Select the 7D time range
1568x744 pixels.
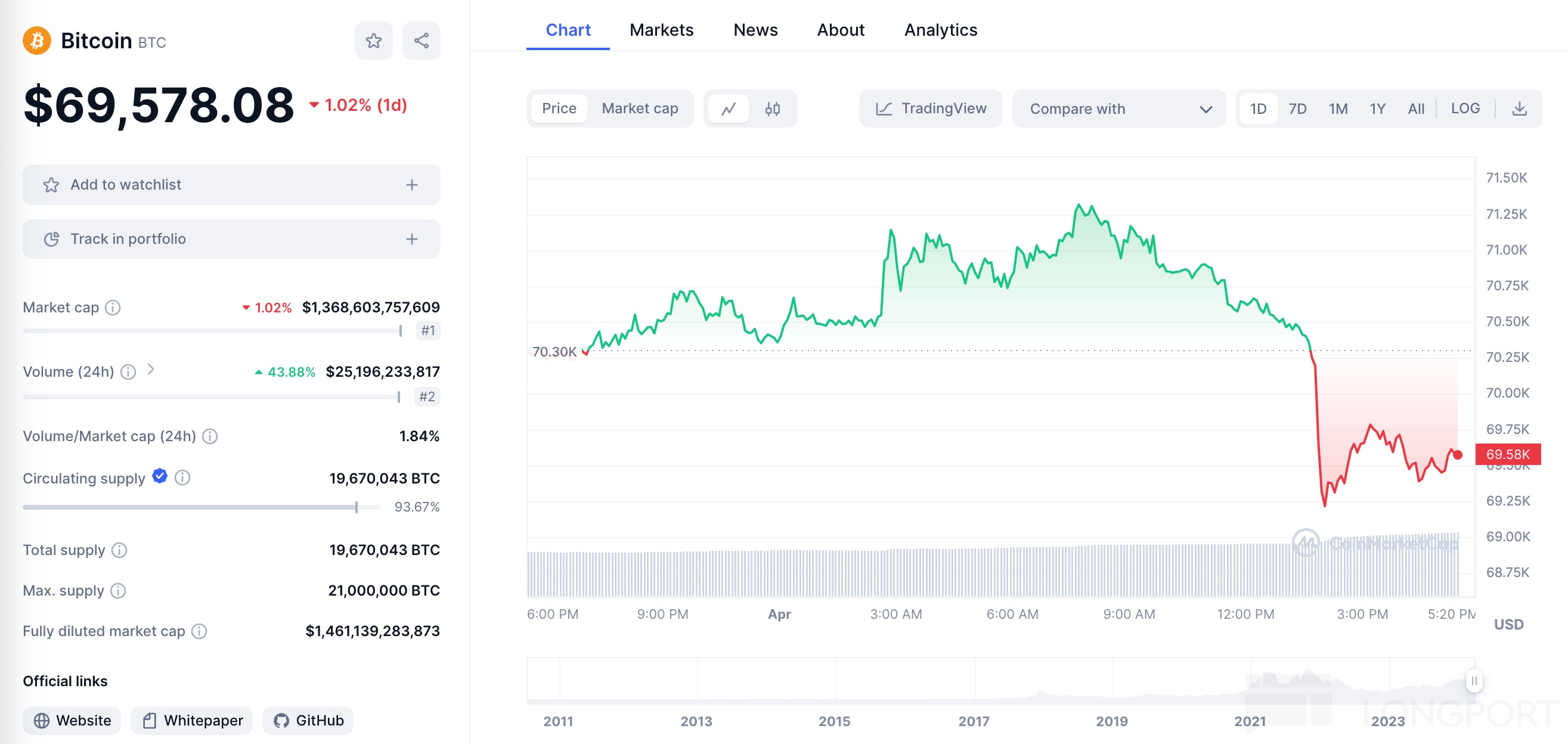1297,108
